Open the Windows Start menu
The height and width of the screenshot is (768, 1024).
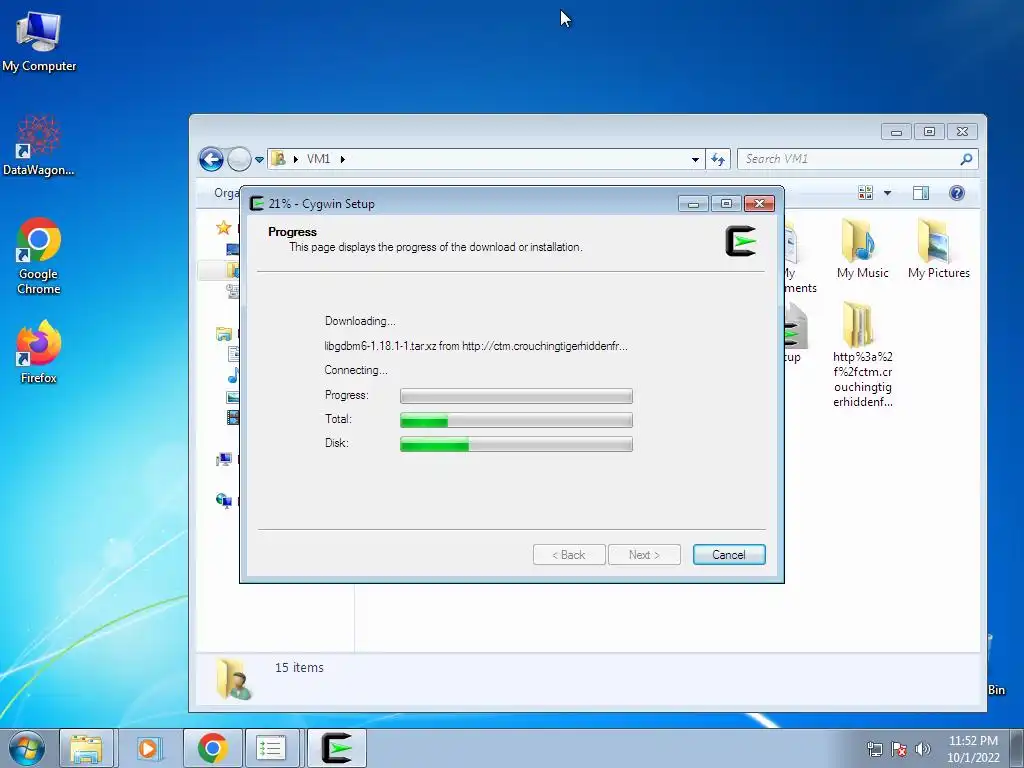[27, 748]
